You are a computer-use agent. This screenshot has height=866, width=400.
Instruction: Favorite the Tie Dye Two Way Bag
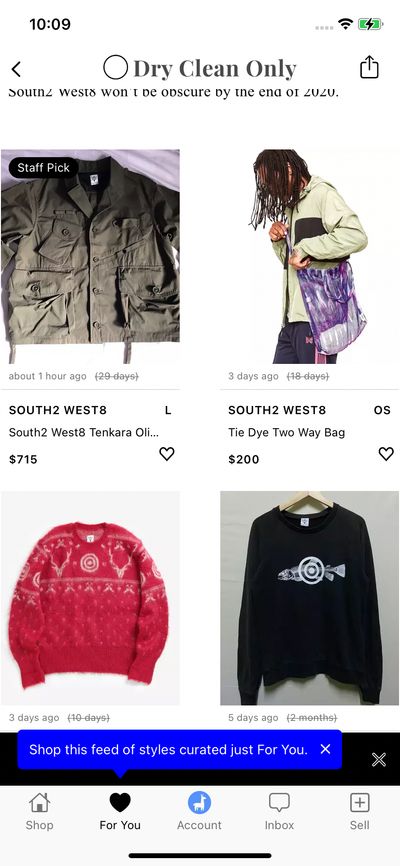pyautogui.click(x=386, y=454)
